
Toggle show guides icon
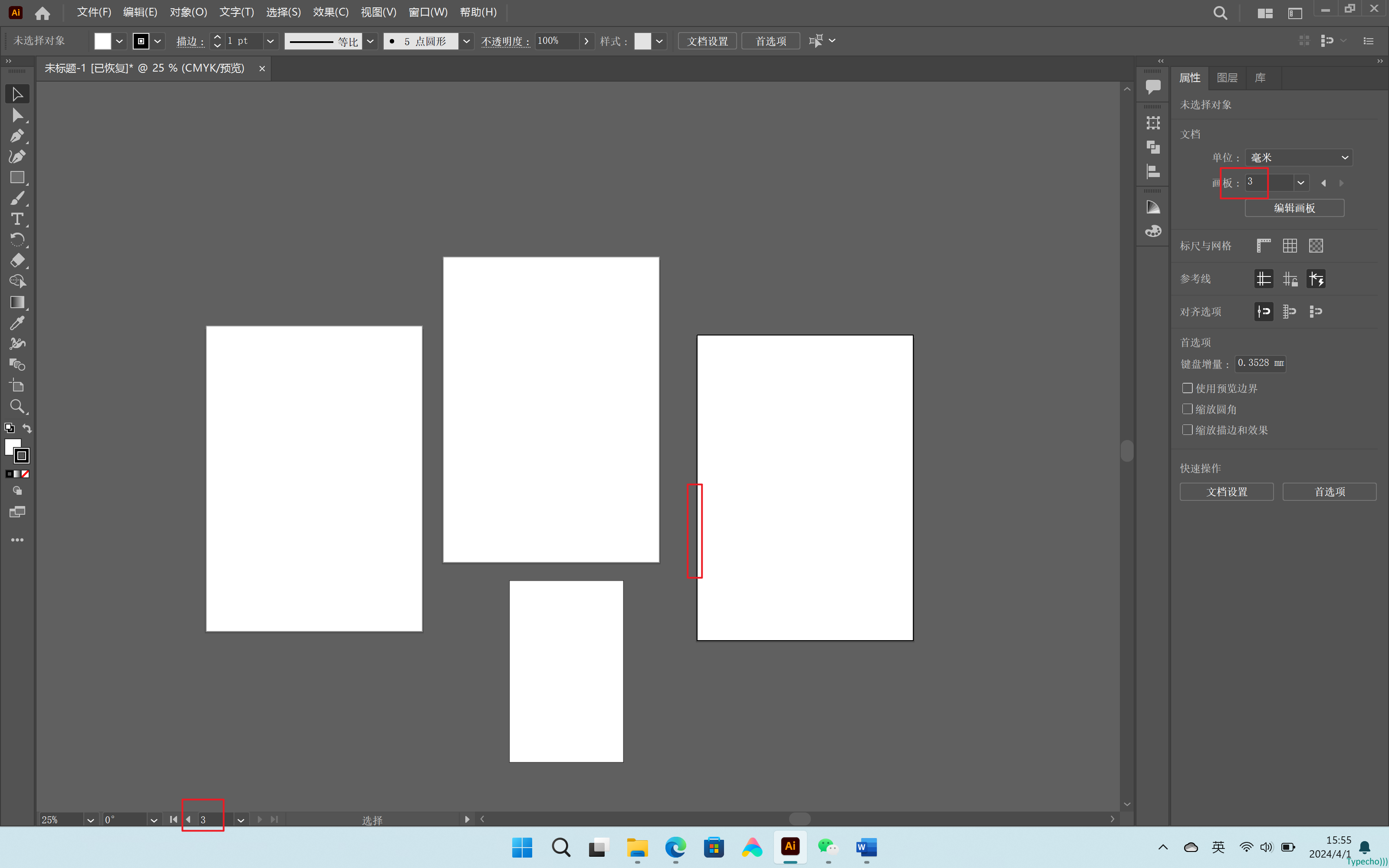[1263, 279]
